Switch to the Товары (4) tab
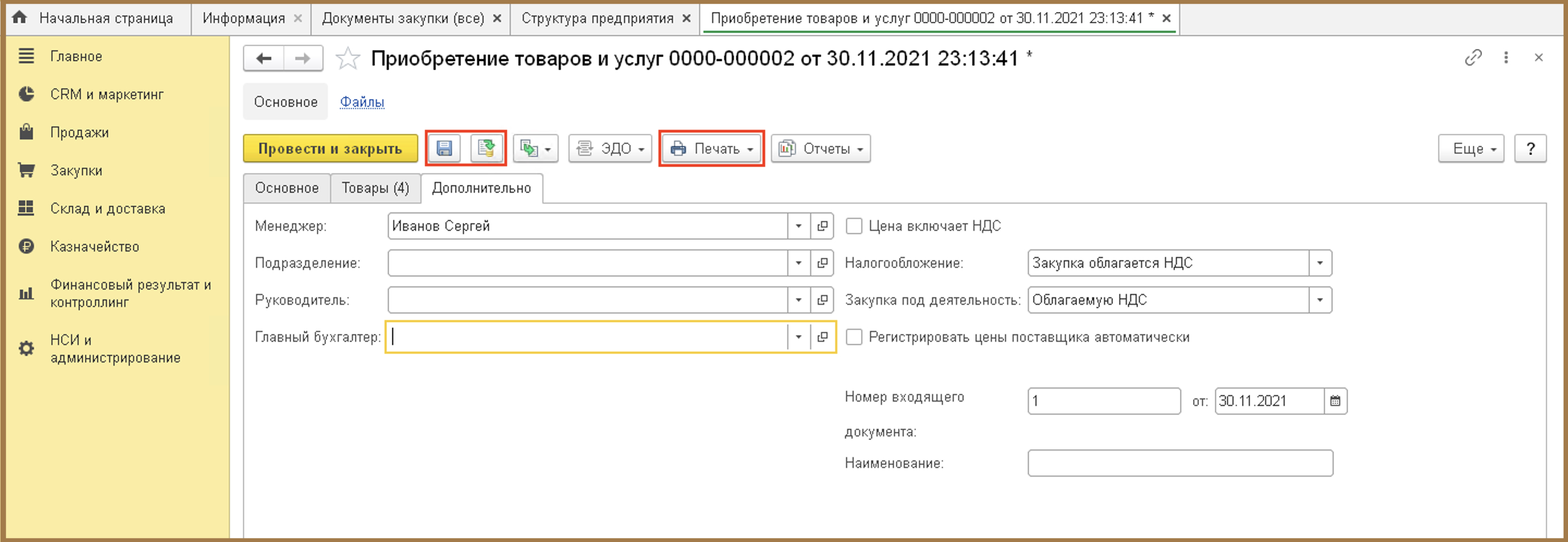This screenshot has height=542, width=1568. click(375, 188)
